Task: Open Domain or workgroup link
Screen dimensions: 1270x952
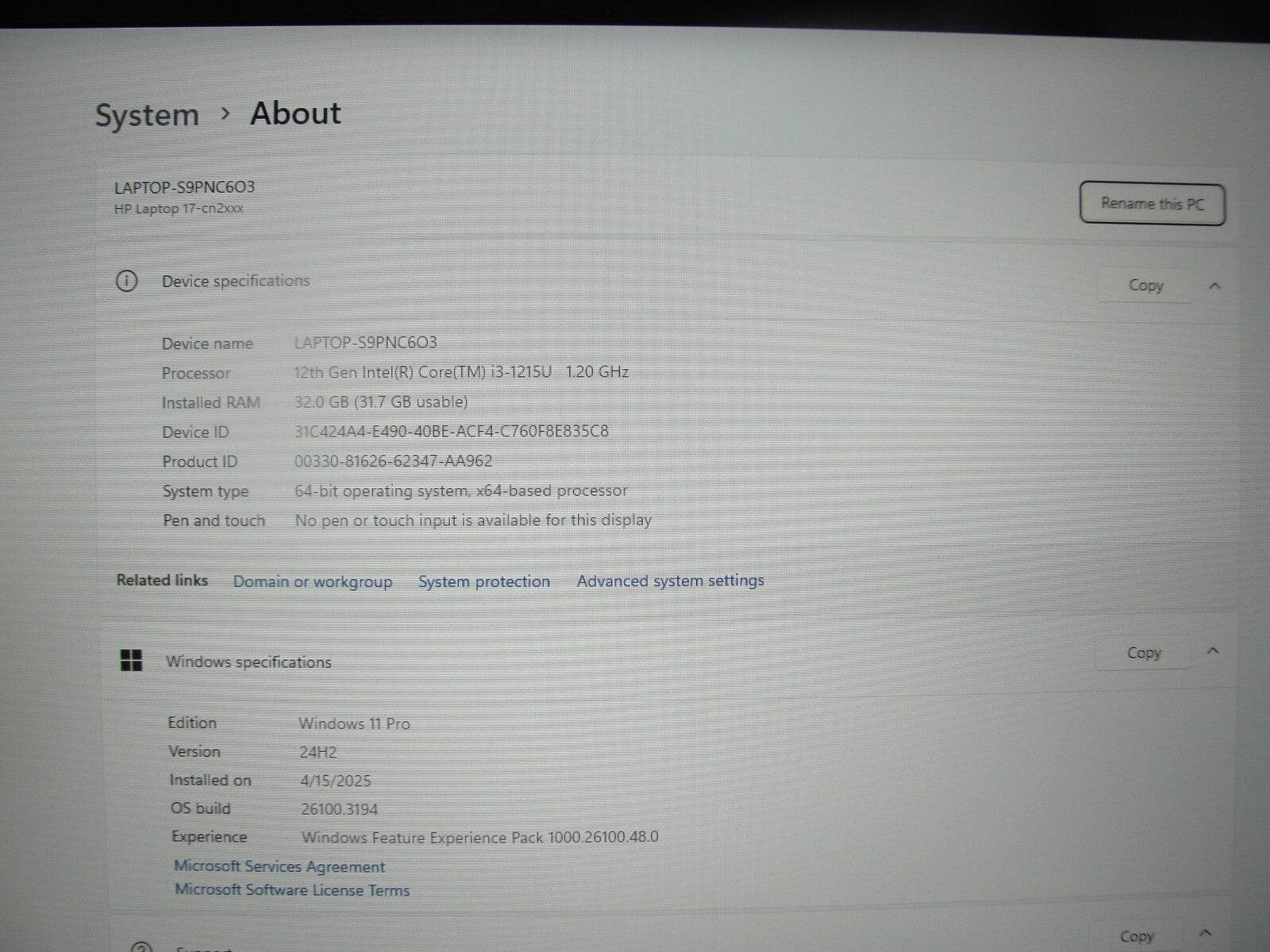Action: [312, 582]
